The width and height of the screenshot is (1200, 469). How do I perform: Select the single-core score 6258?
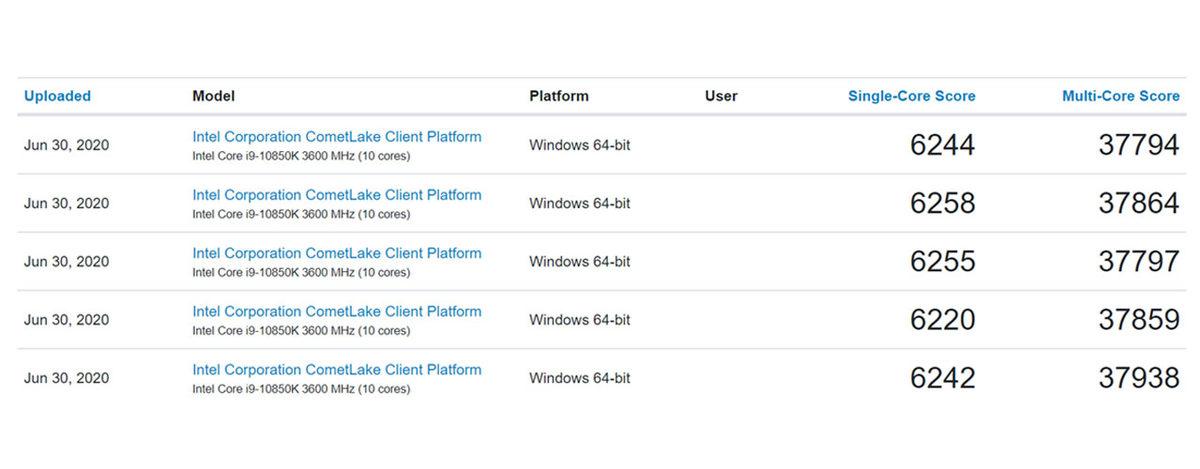(x=943, y=204)
